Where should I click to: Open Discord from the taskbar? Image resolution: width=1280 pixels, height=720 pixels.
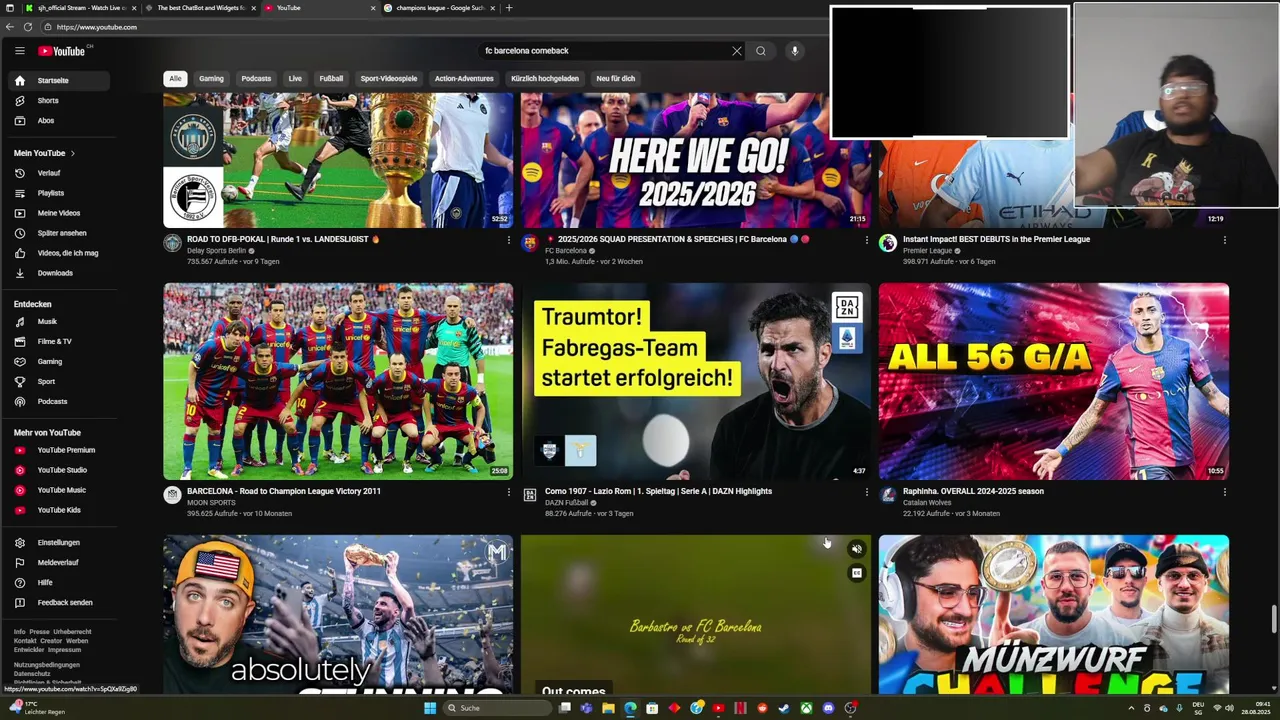pyautogui.click(x=828, y=708)
